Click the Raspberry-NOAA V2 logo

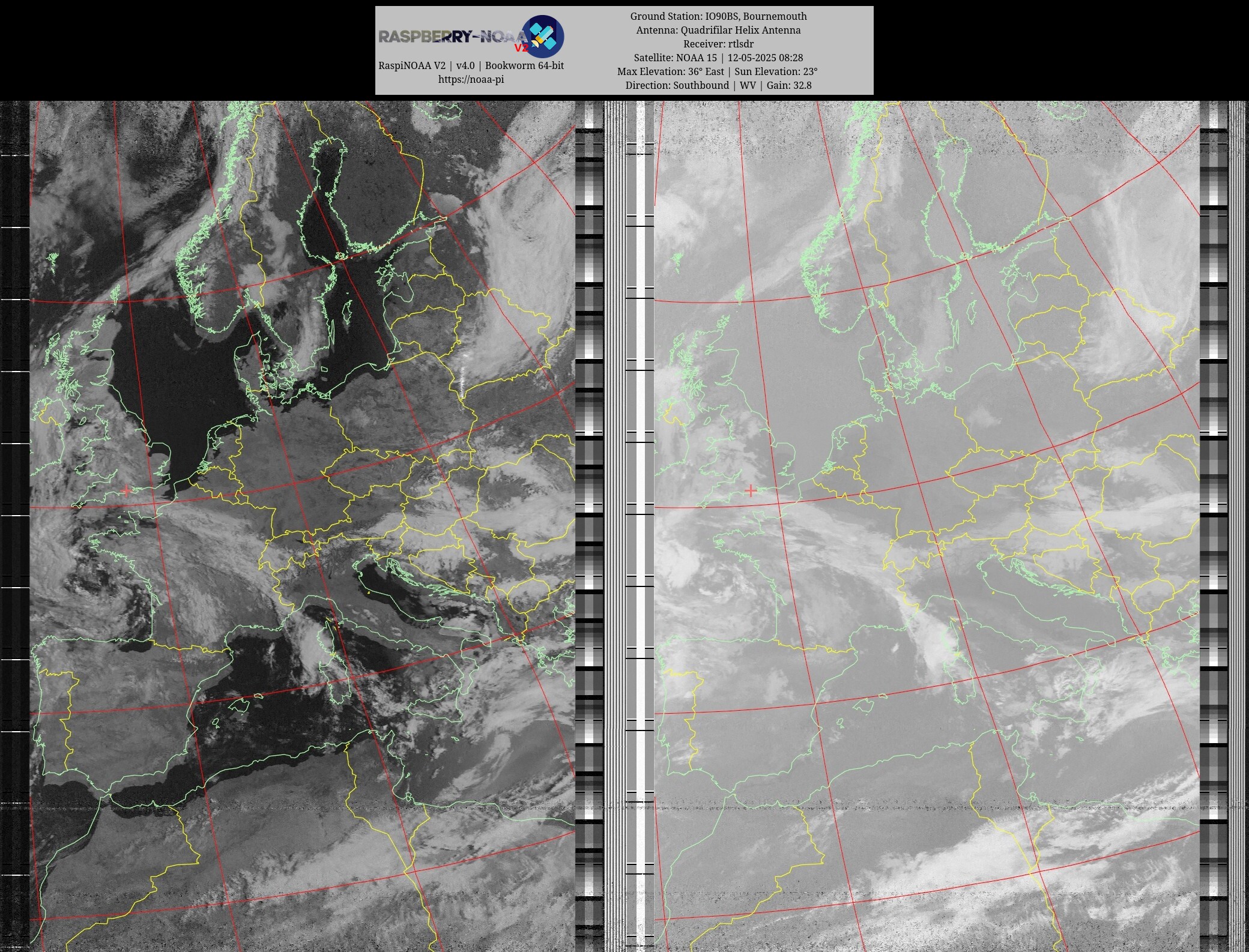471,37
